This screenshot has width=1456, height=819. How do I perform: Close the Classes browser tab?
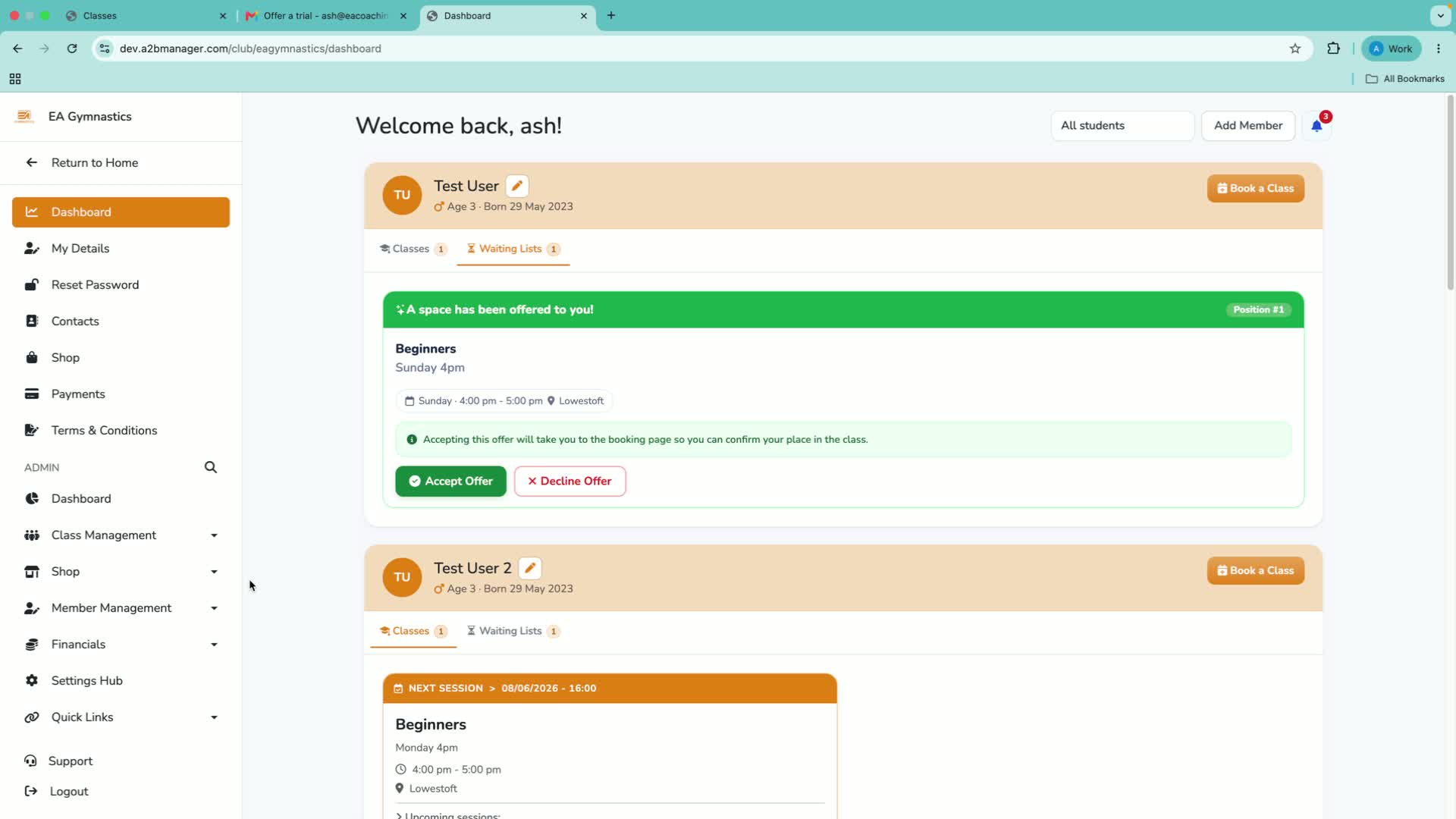(x=223, y=15)
